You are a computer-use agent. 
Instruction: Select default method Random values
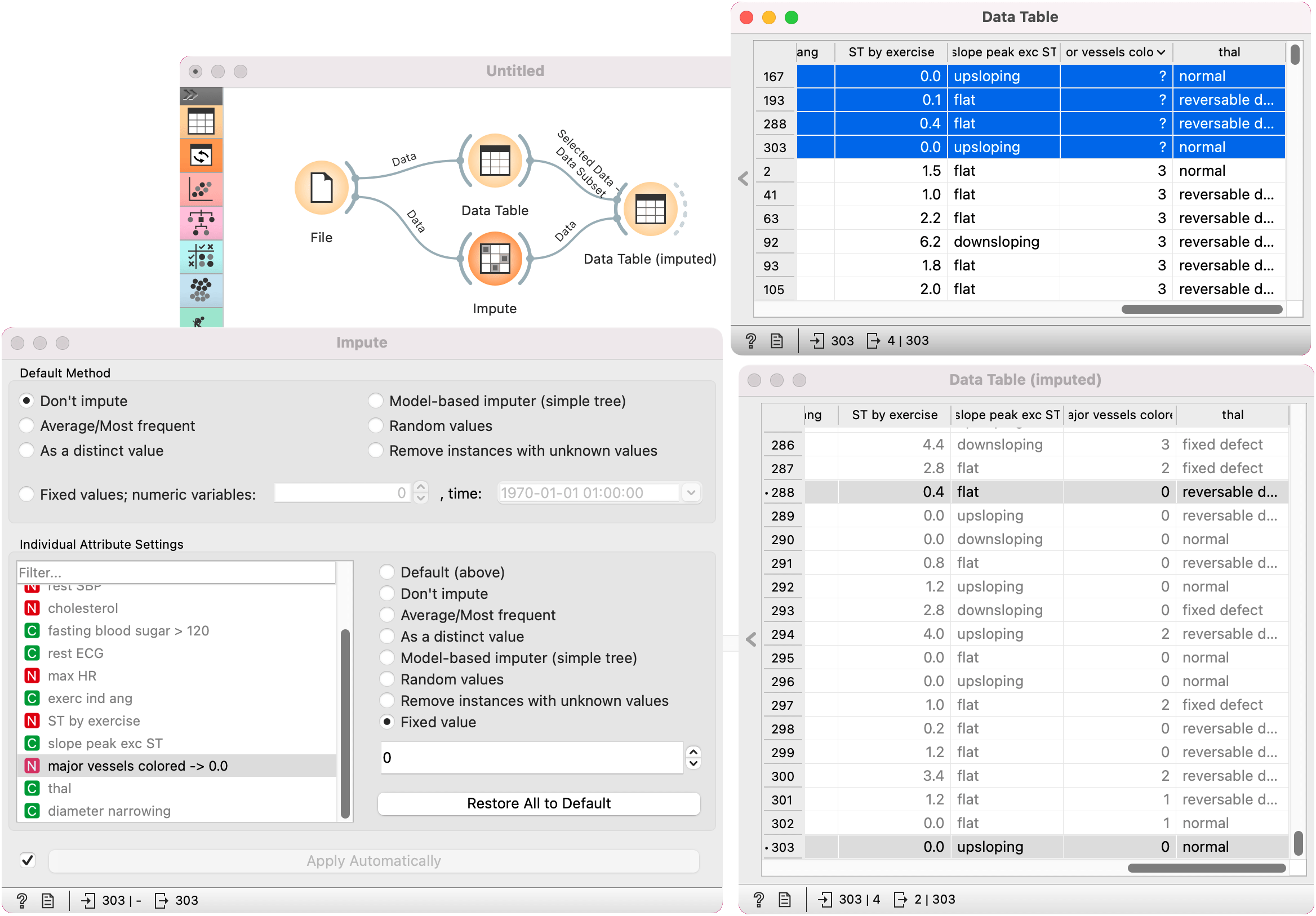375,425
